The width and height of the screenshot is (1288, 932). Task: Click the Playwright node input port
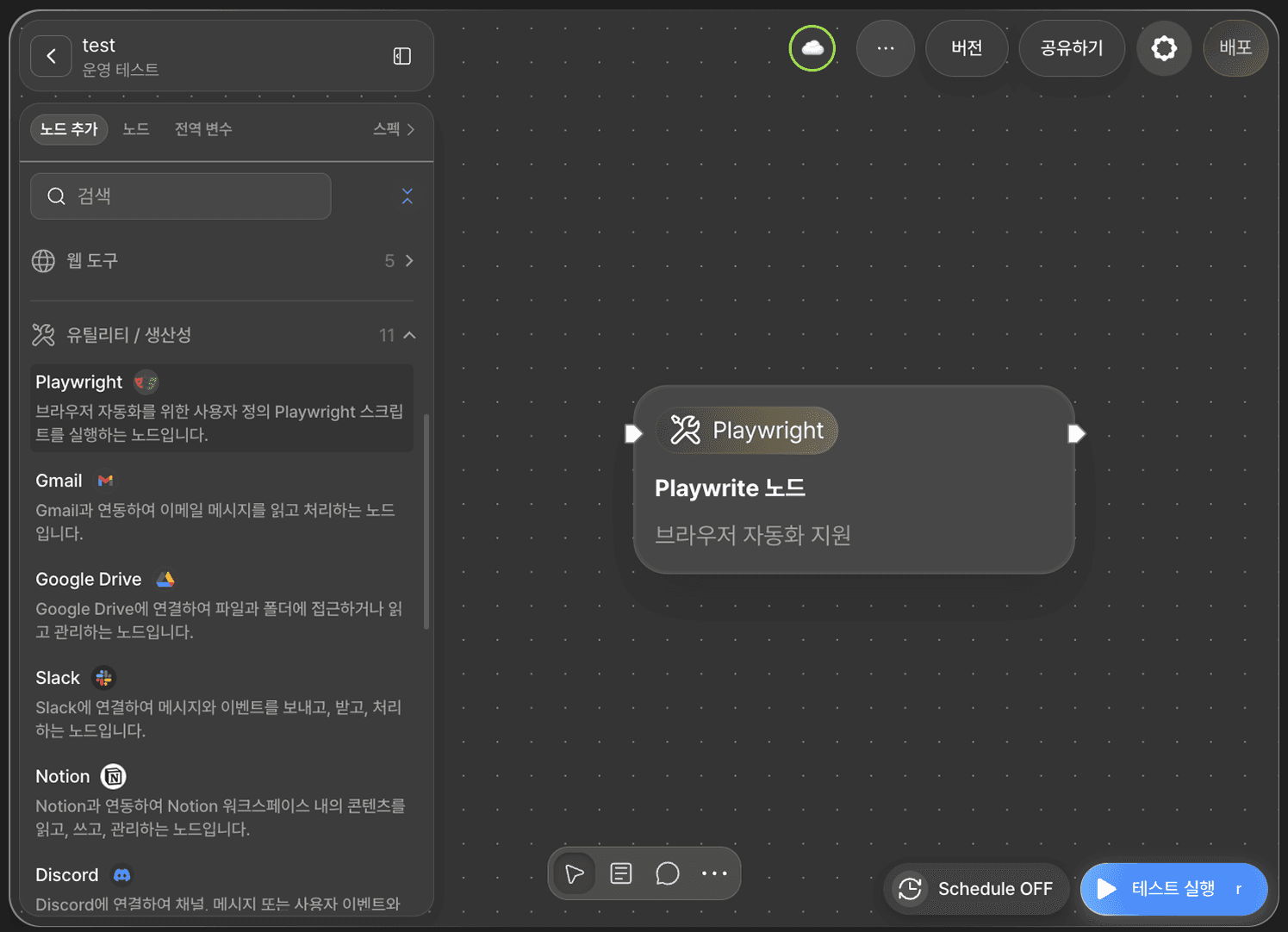tap(633, 433)
